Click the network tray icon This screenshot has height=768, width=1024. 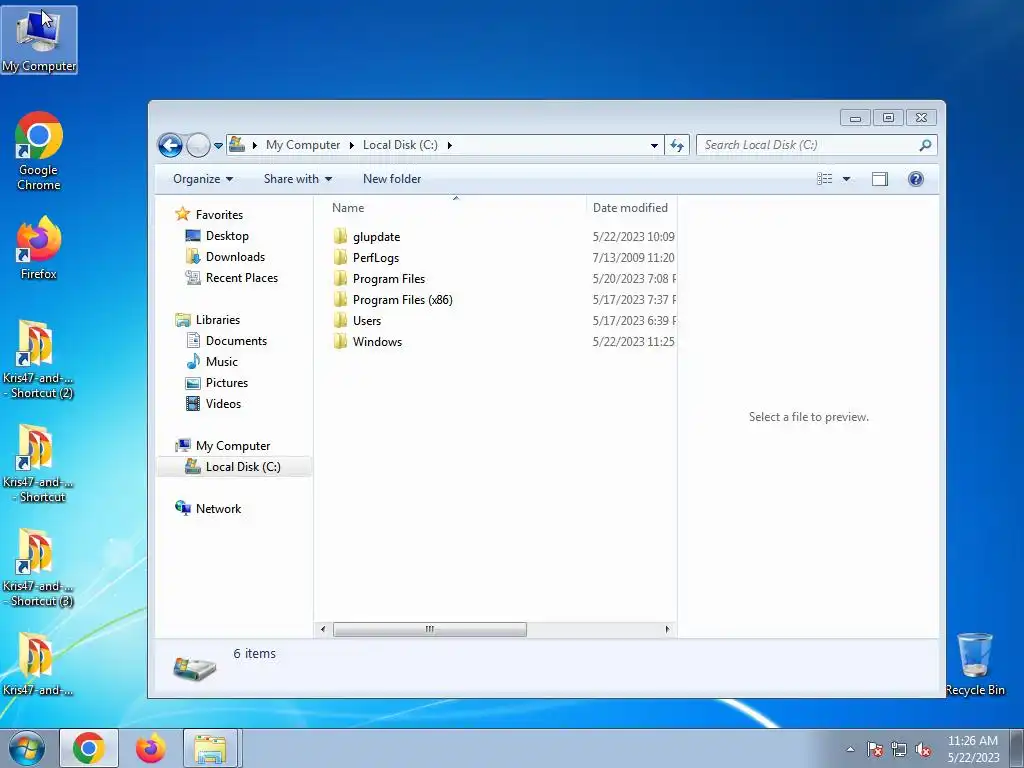(x=899, y=750)
